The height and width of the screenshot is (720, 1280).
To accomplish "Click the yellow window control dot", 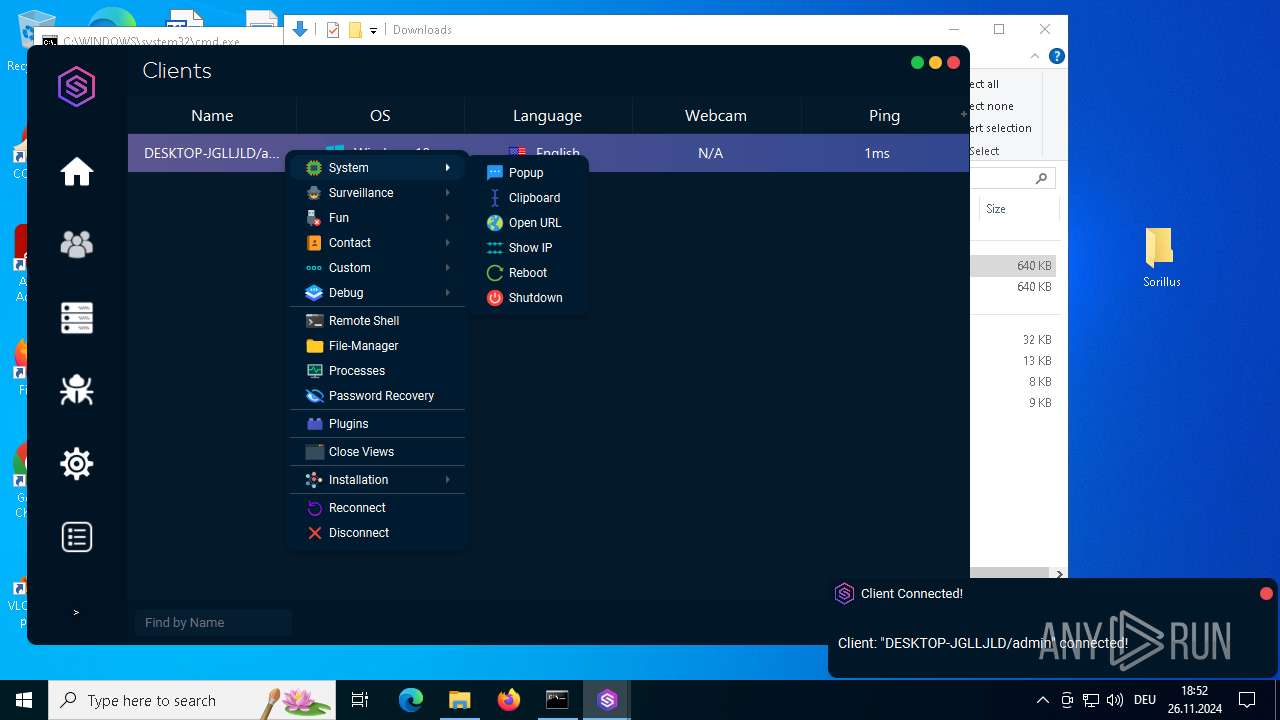I will [935, 62].
